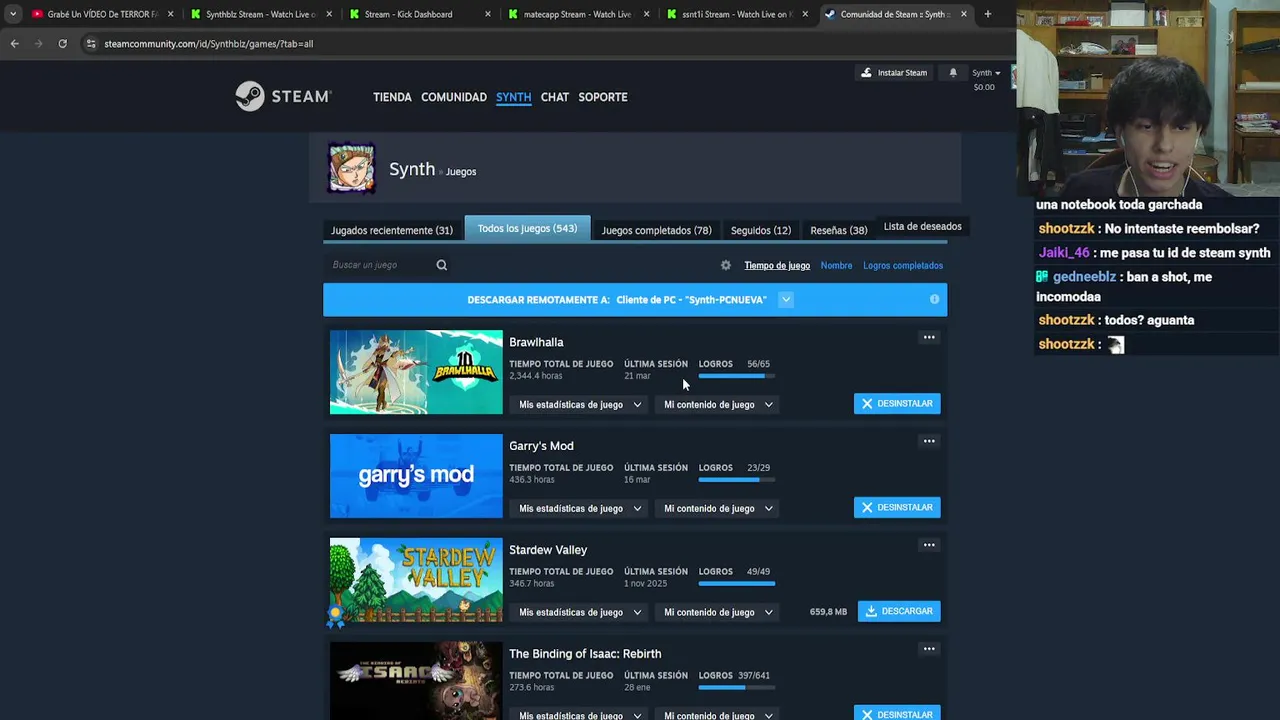Viewport: 1280px width, 720px height.
Task: Switch to Seguidos (12) tab
Action: pyautogui.click(x=761, y=230)
